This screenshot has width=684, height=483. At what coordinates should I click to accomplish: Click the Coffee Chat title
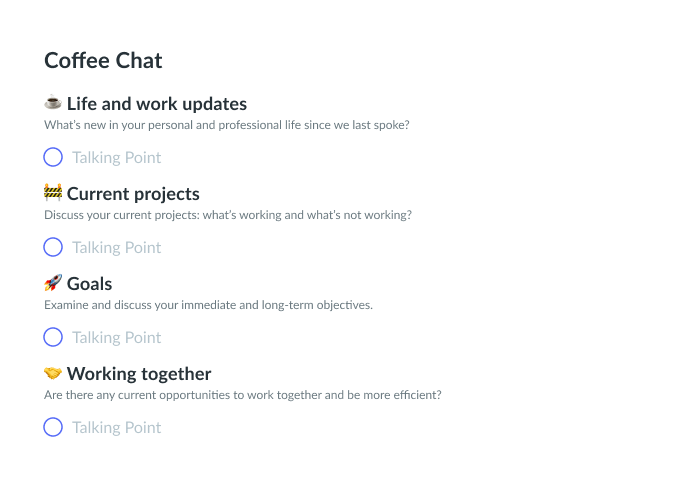pyautogui.click(x=103, y=60)
